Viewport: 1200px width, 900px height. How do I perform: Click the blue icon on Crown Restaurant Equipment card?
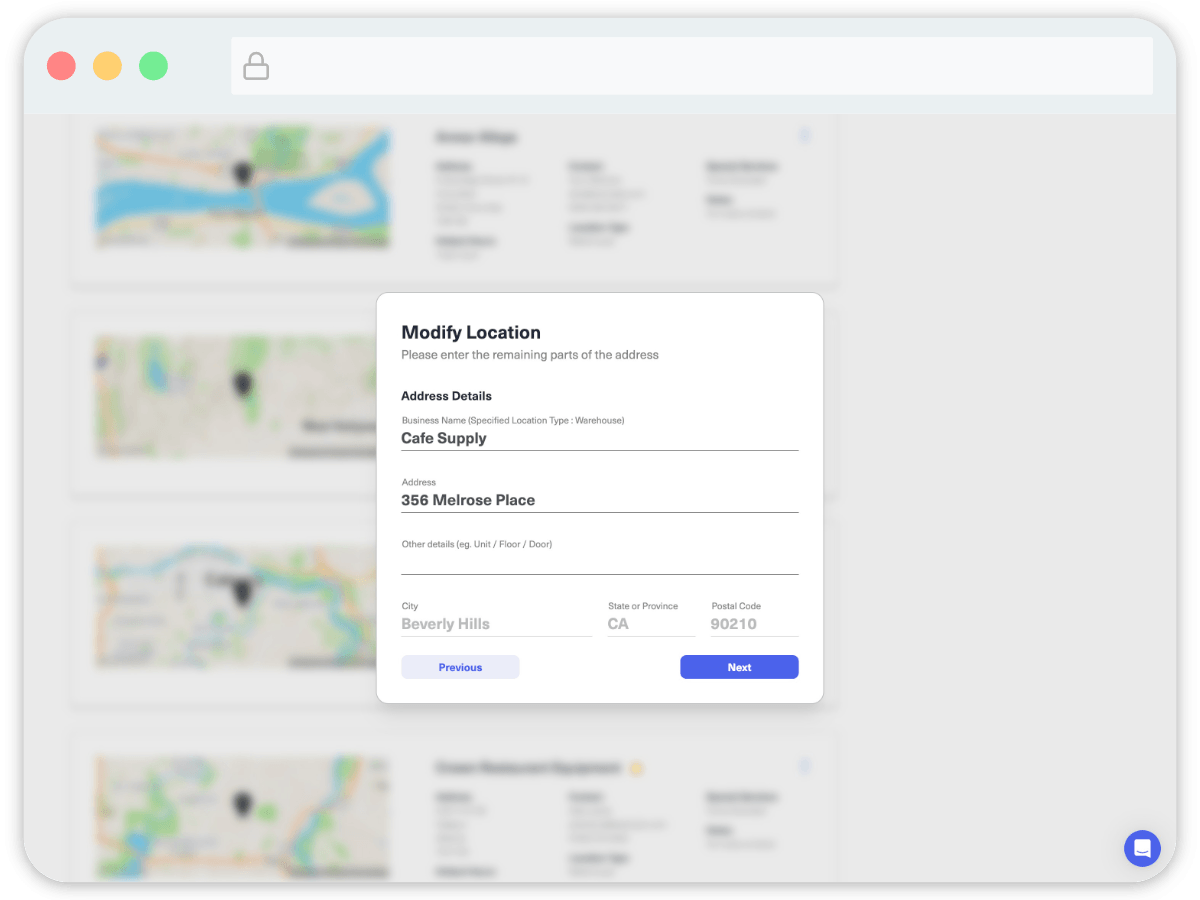(x=805, y=766)
